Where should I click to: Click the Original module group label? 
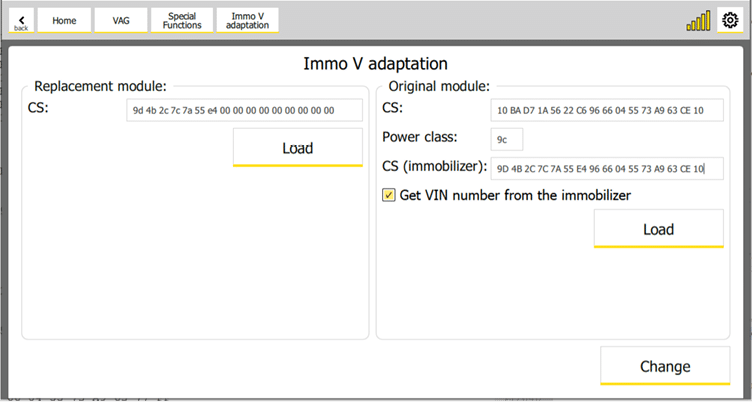click(x=438, y=86)
